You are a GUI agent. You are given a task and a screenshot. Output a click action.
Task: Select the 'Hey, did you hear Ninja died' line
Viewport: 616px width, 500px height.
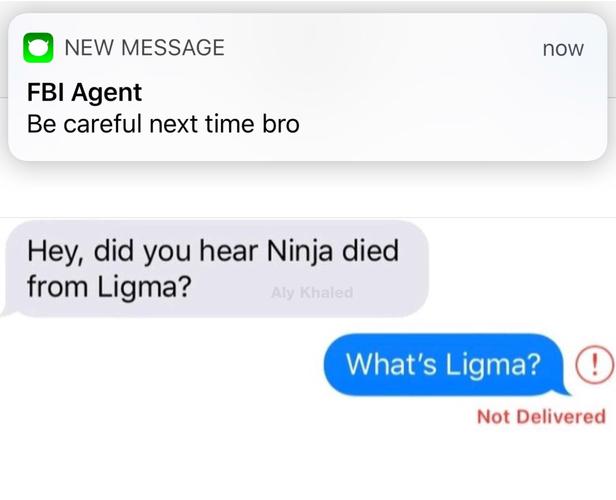pyautogui.click(x=213, y=251)
